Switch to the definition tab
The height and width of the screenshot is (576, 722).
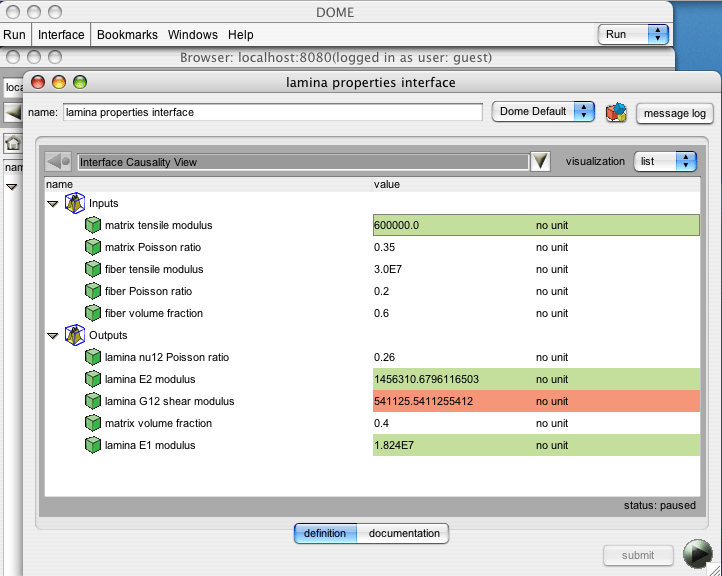pos(325,533)
